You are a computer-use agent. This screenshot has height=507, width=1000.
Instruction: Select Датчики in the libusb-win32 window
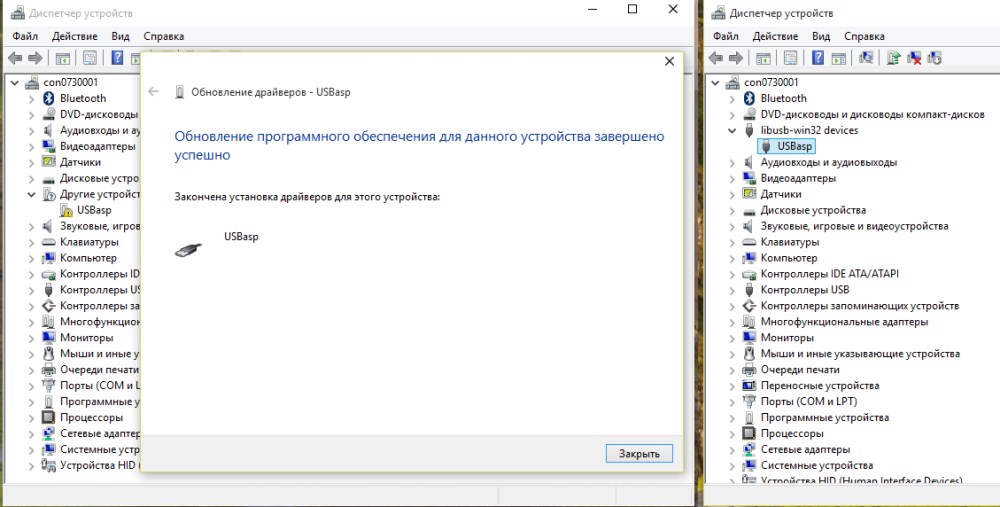tap(781, 194)
